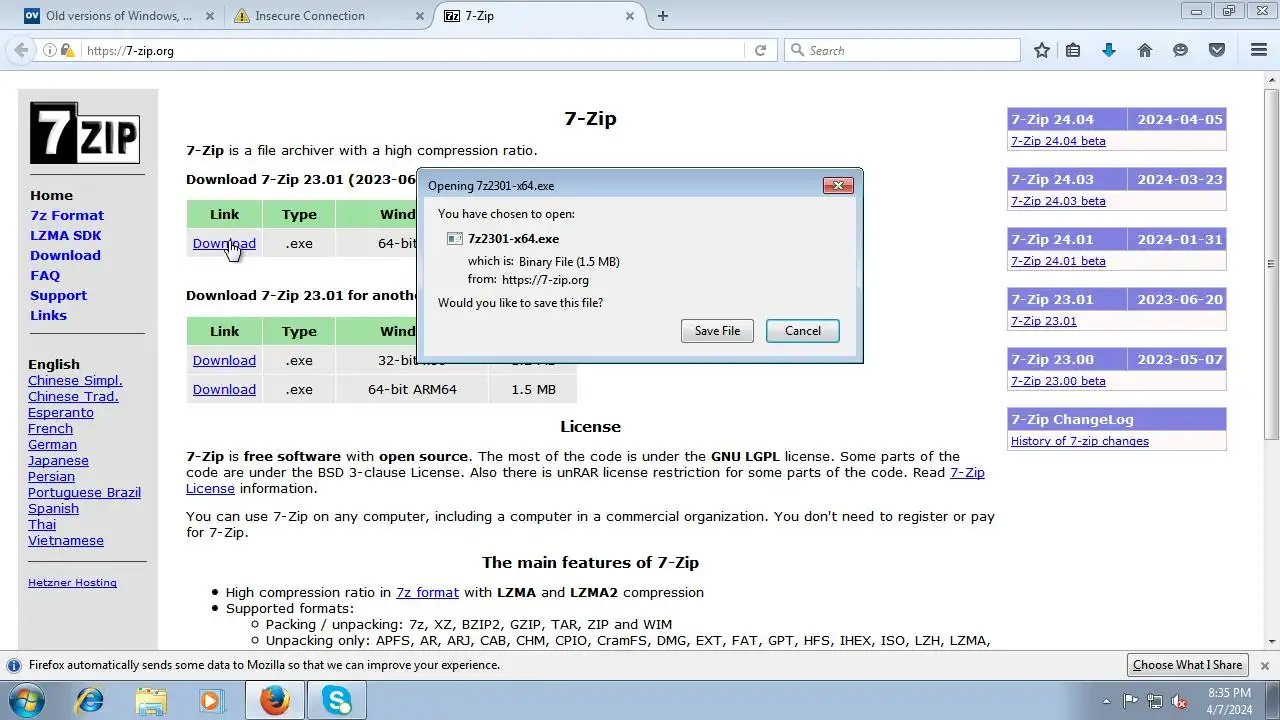1280x720 pixels.
Task: Click the Choose What I Share button
Action: [1187, 665]
